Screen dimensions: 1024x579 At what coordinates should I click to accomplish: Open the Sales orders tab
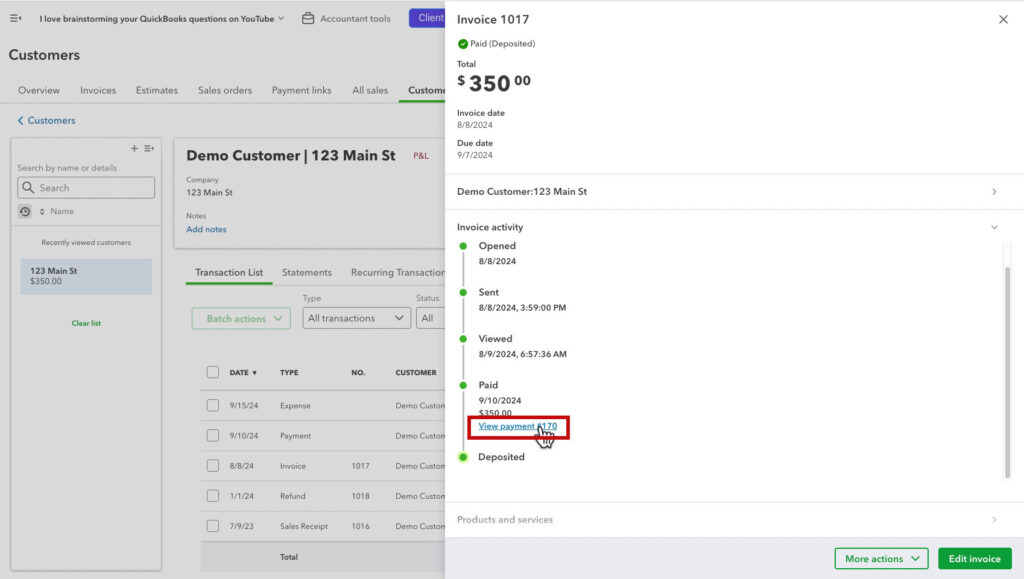click(224, 89)
